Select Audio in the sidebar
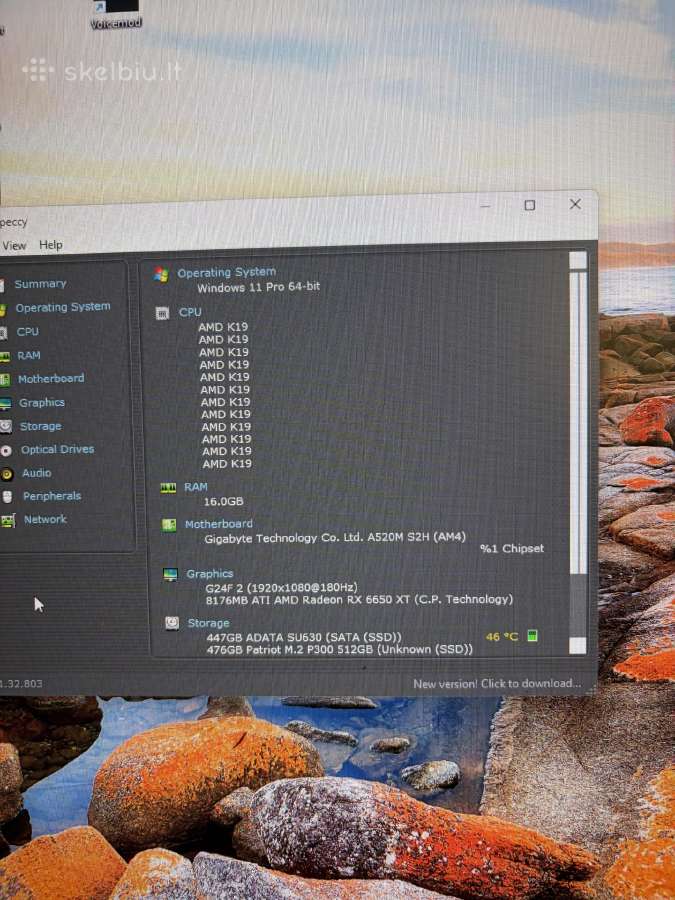 37,472
